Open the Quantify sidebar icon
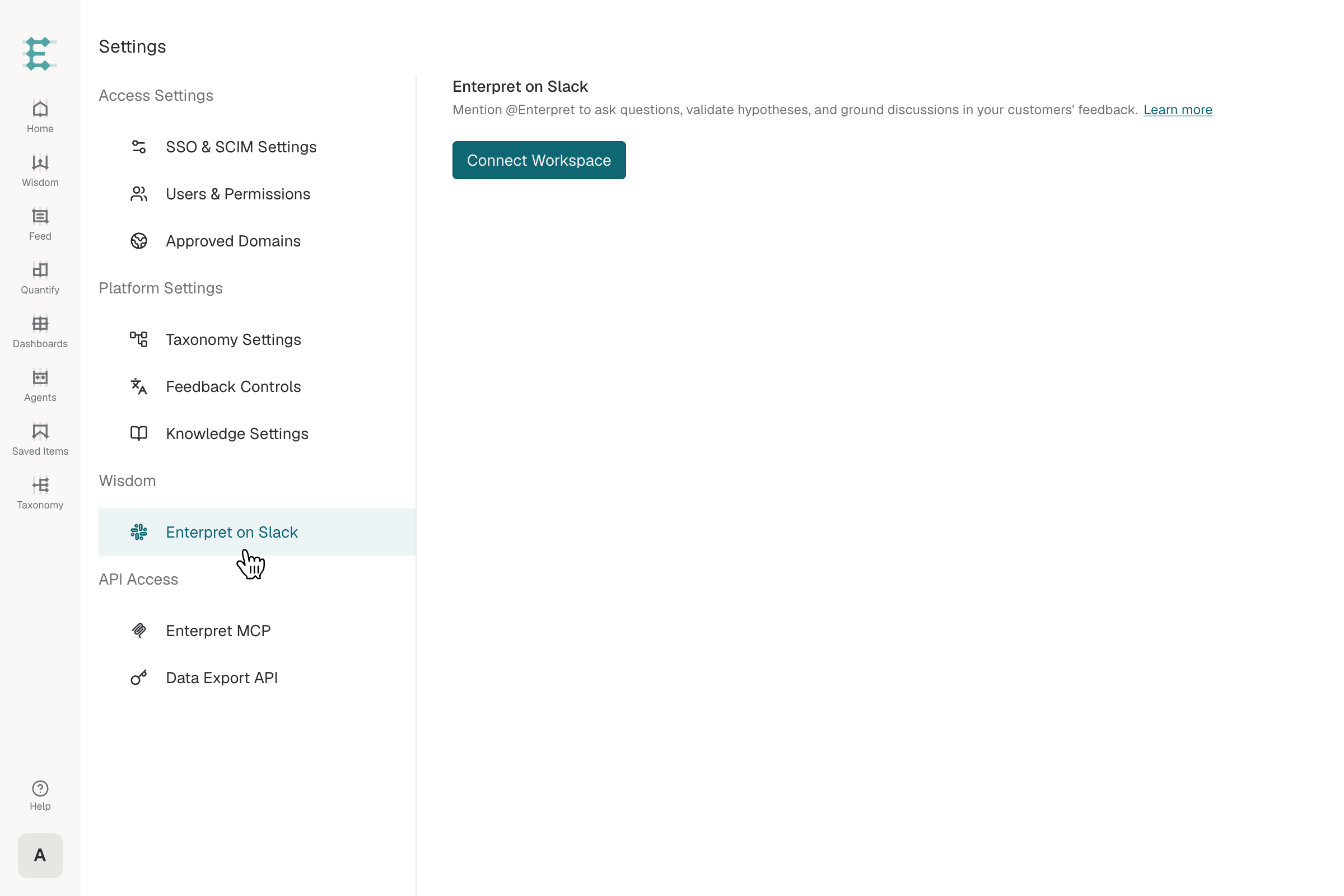 pos(40,270)
